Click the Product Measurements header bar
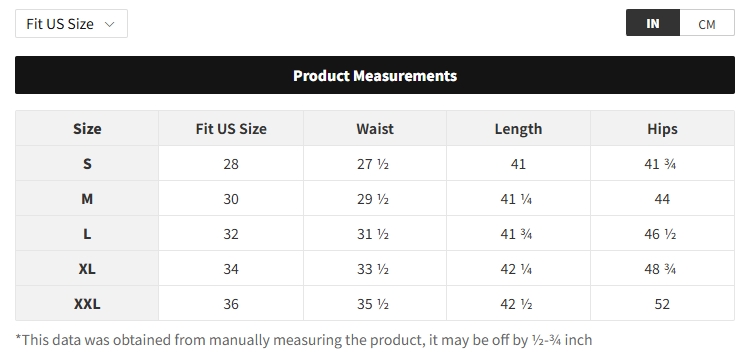Image resolution: width=750 pixels, height=361 pixels. point(375,75)
